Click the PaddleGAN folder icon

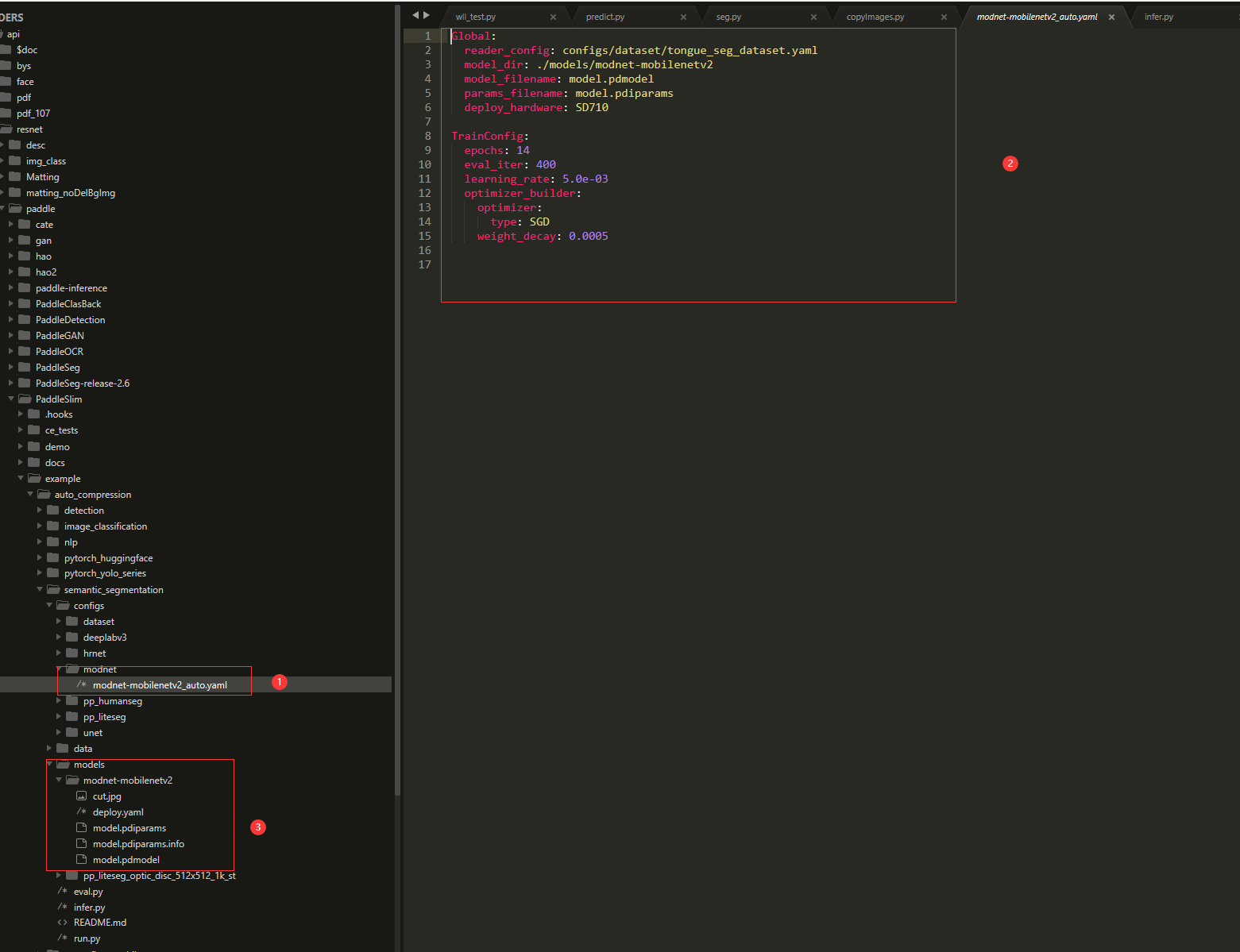(x=24, y=335)
